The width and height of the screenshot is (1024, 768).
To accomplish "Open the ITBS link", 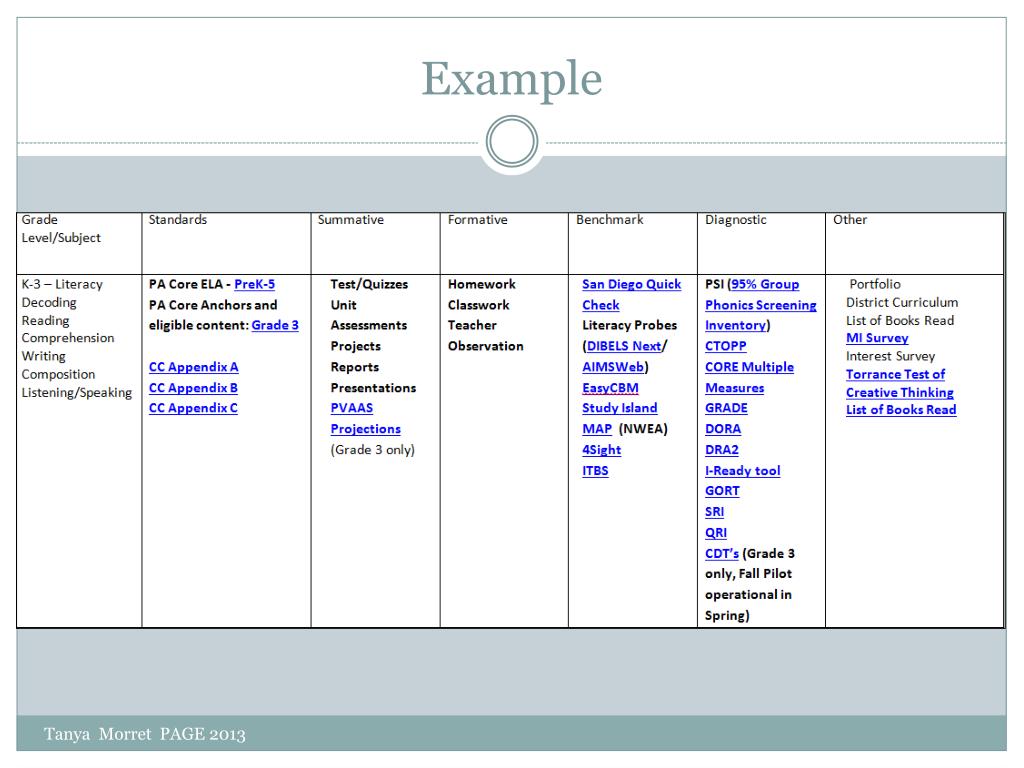I will pos(595,471).
